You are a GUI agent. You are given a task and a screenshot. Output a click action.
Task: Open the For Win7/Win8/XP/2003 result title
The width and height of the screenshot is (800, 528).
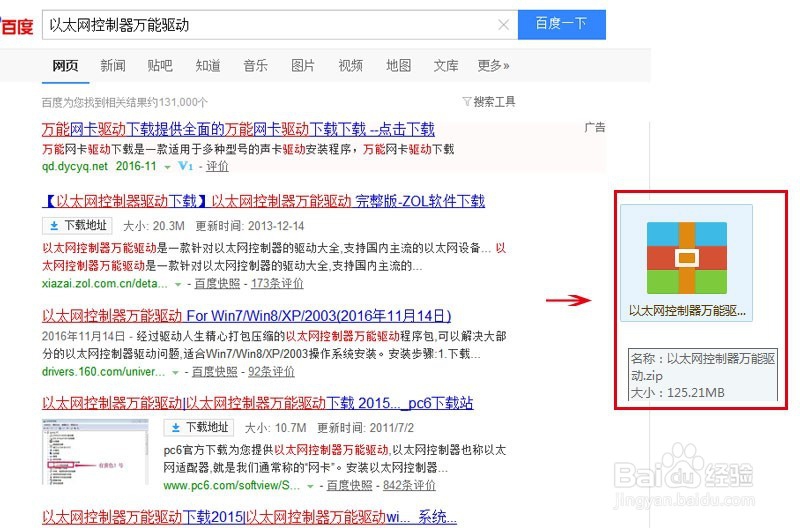point(246,316)
